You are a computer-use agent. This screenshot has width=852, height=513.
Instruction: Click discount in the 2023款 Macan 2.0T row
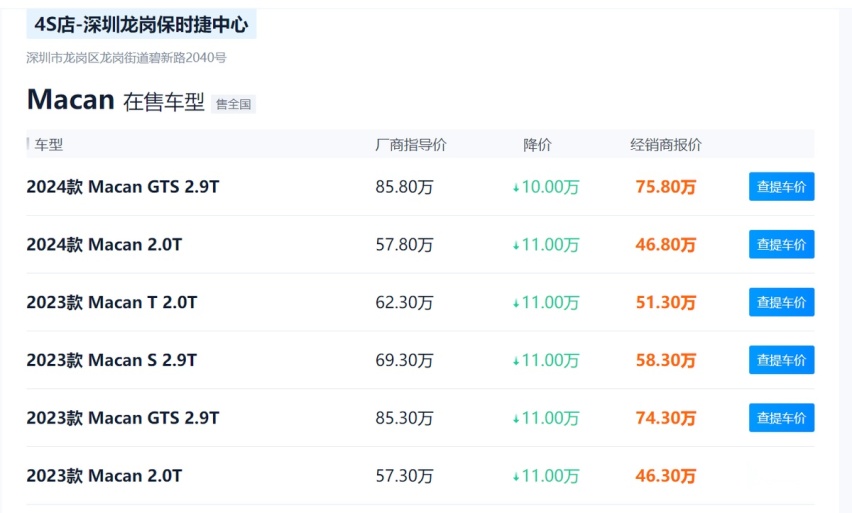546,476
